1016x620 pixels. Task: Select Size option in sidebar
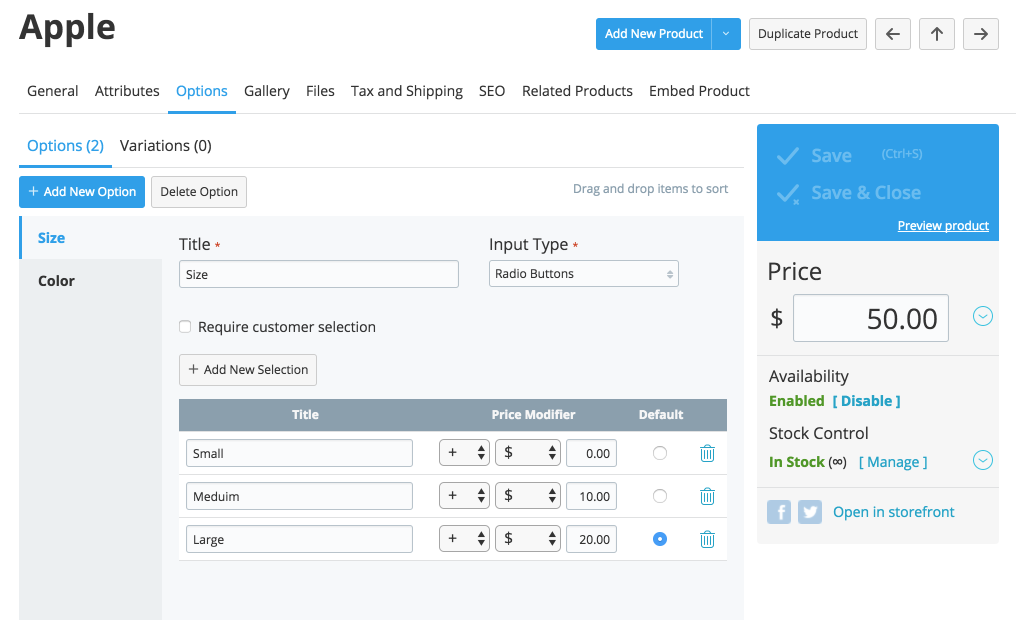tap(91, 238)
